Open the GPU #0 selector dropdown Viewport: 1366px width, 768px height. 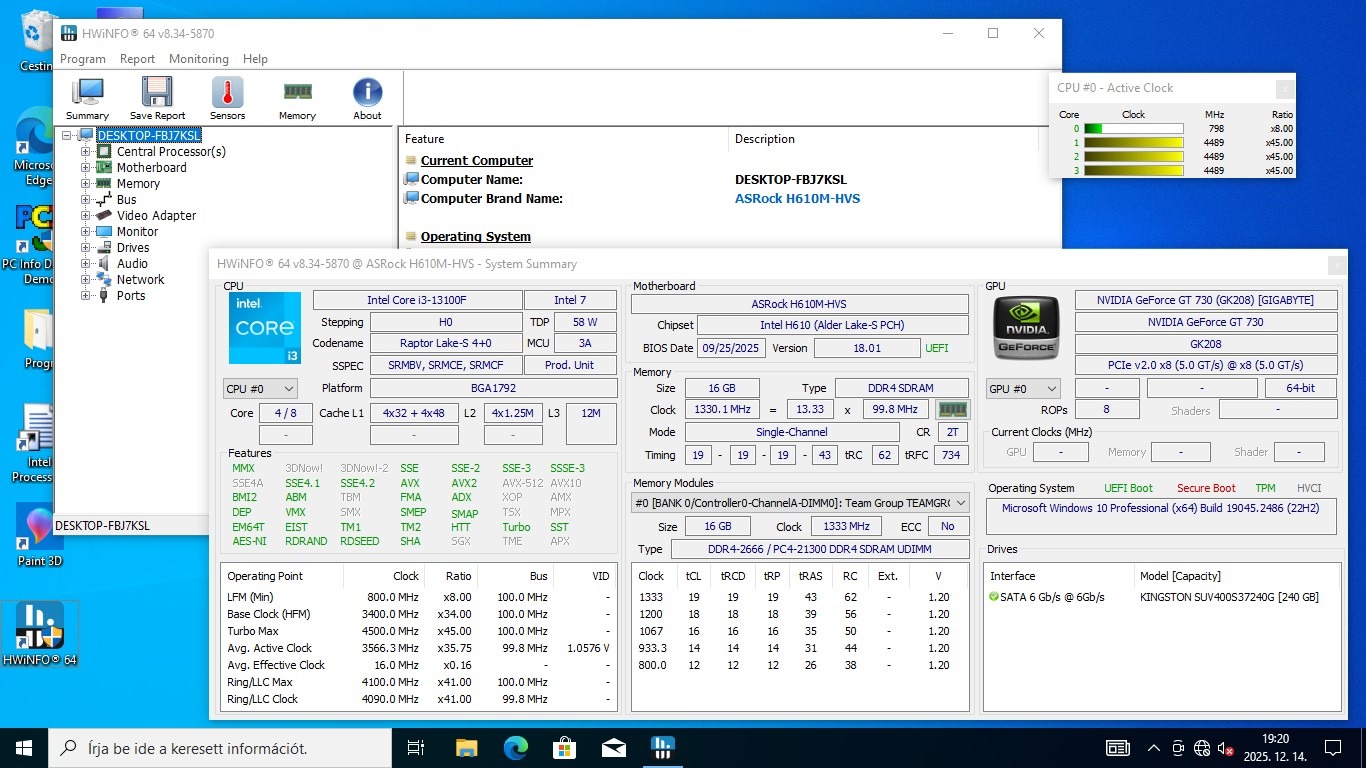tap(1023, 389)
